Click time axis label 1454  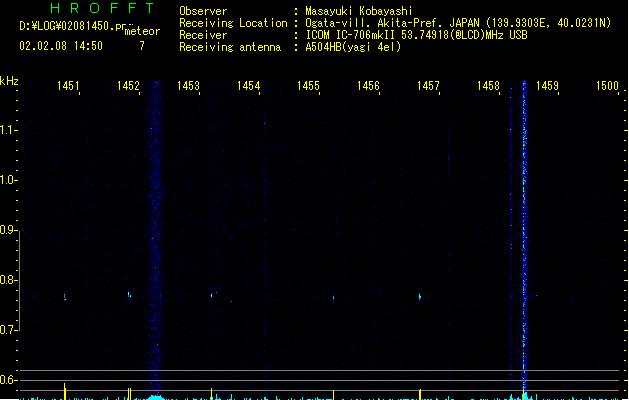point(248,86)
